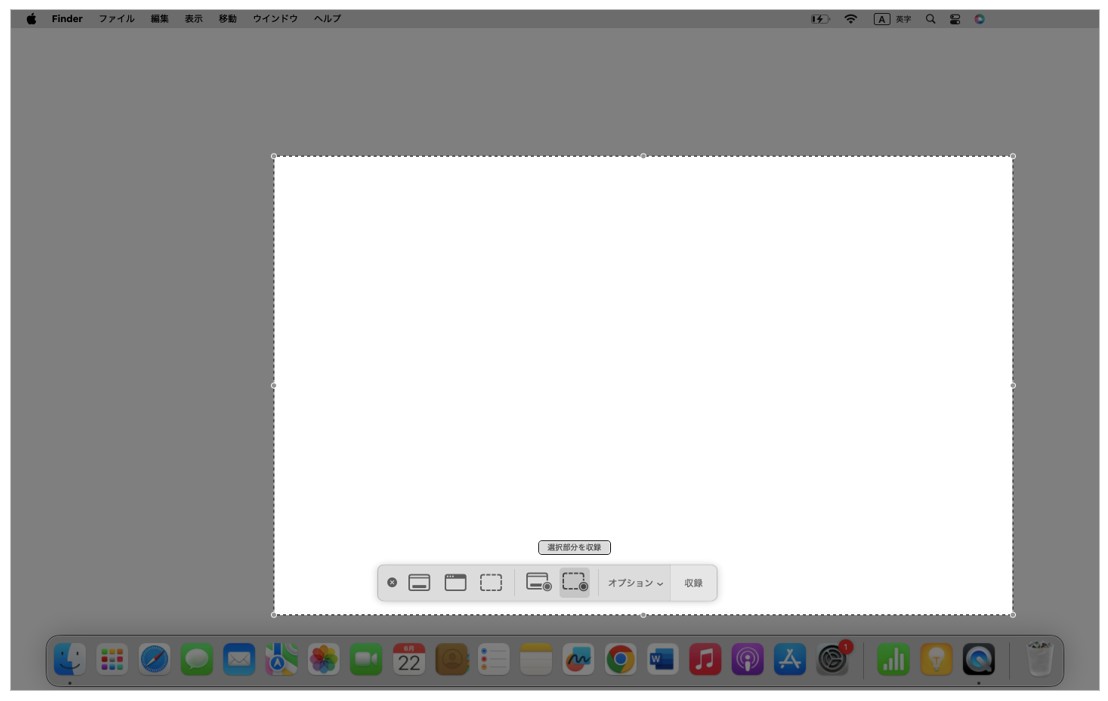Open Control Center from the menu bar
This screenshot has height=701, width=1108.
pyautogui.click(x=955, y=19)
